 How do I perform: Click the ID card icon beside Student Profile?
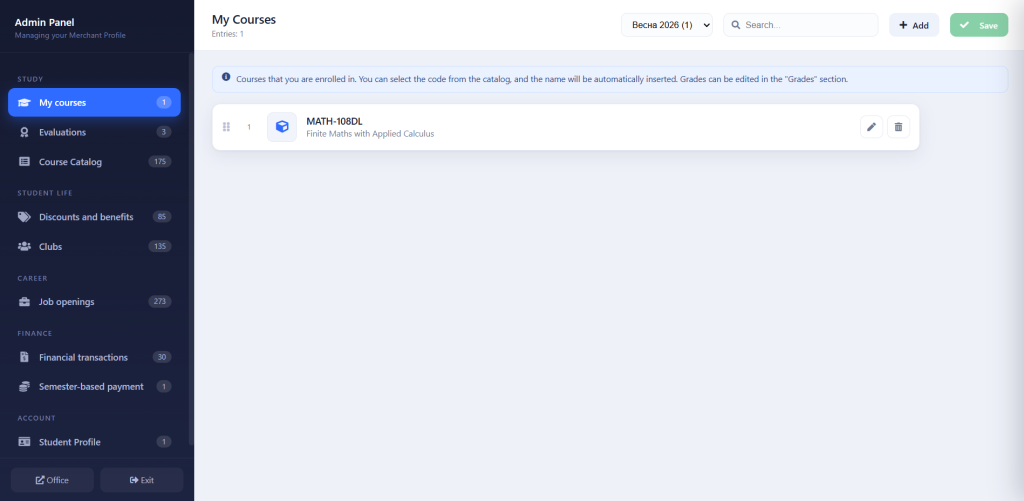pyautogui.click(x=24, y=442)
